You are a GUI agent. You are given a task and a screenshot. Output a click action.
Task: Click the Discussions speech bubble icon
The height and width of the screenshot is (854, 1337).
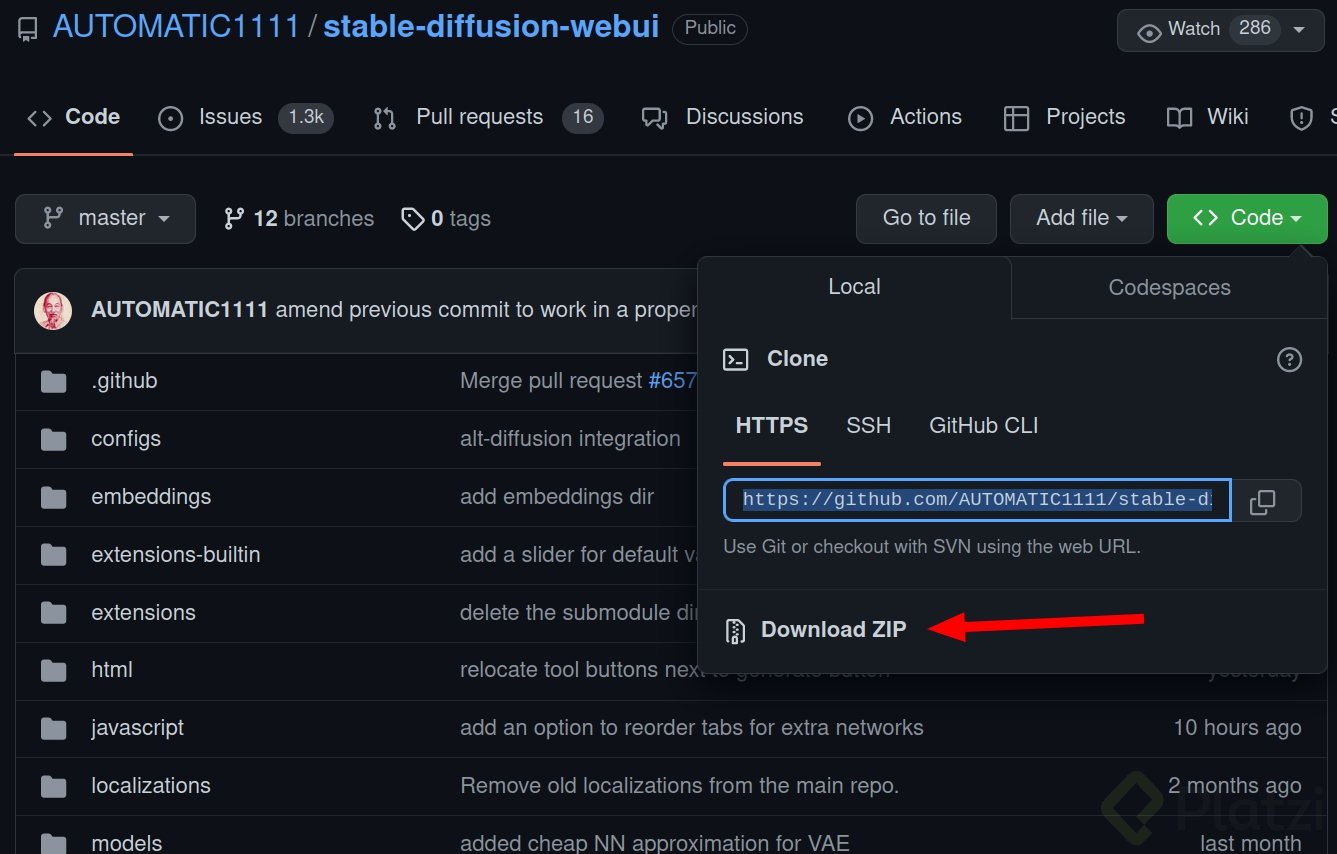click(655, 119)
